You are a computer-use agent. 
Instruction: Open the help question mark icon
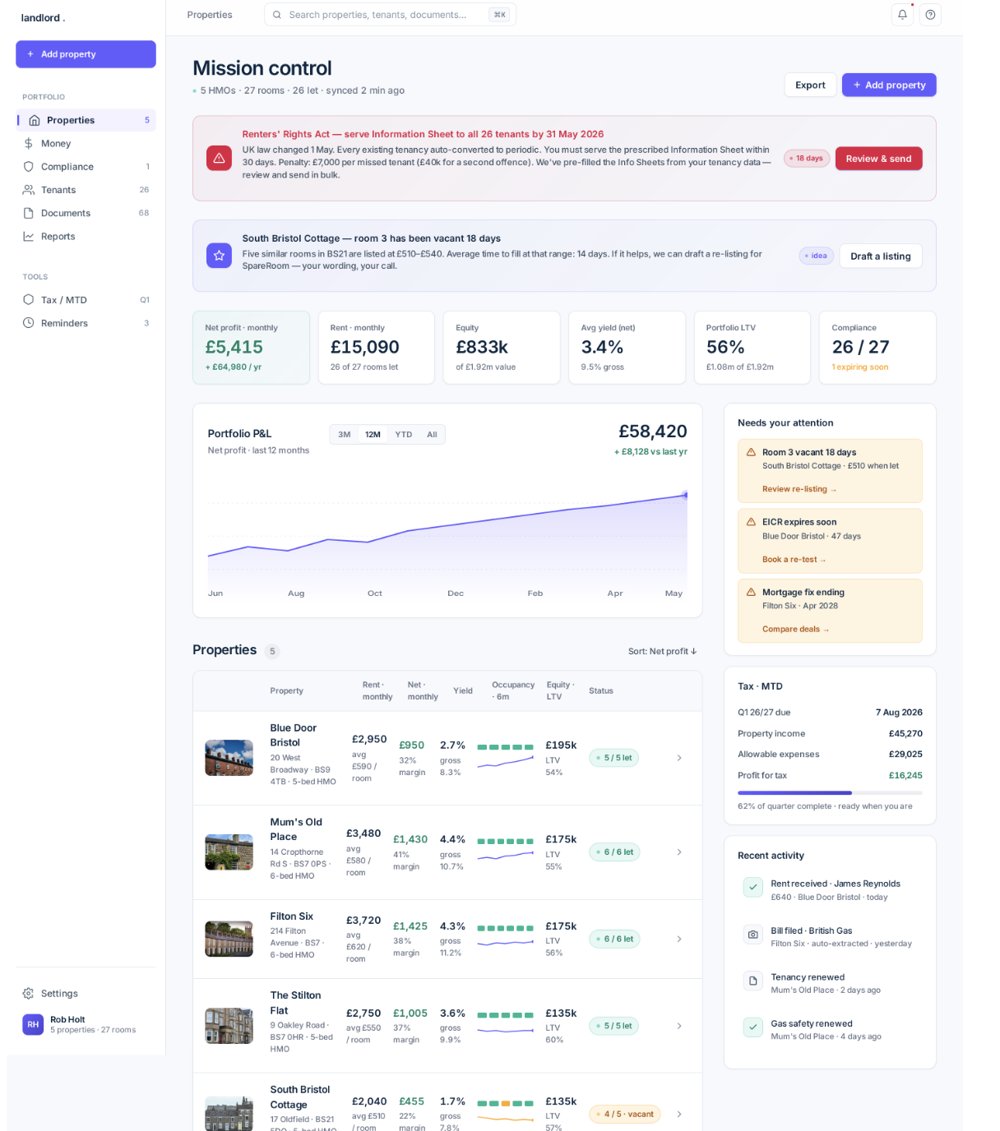[931, 14]
